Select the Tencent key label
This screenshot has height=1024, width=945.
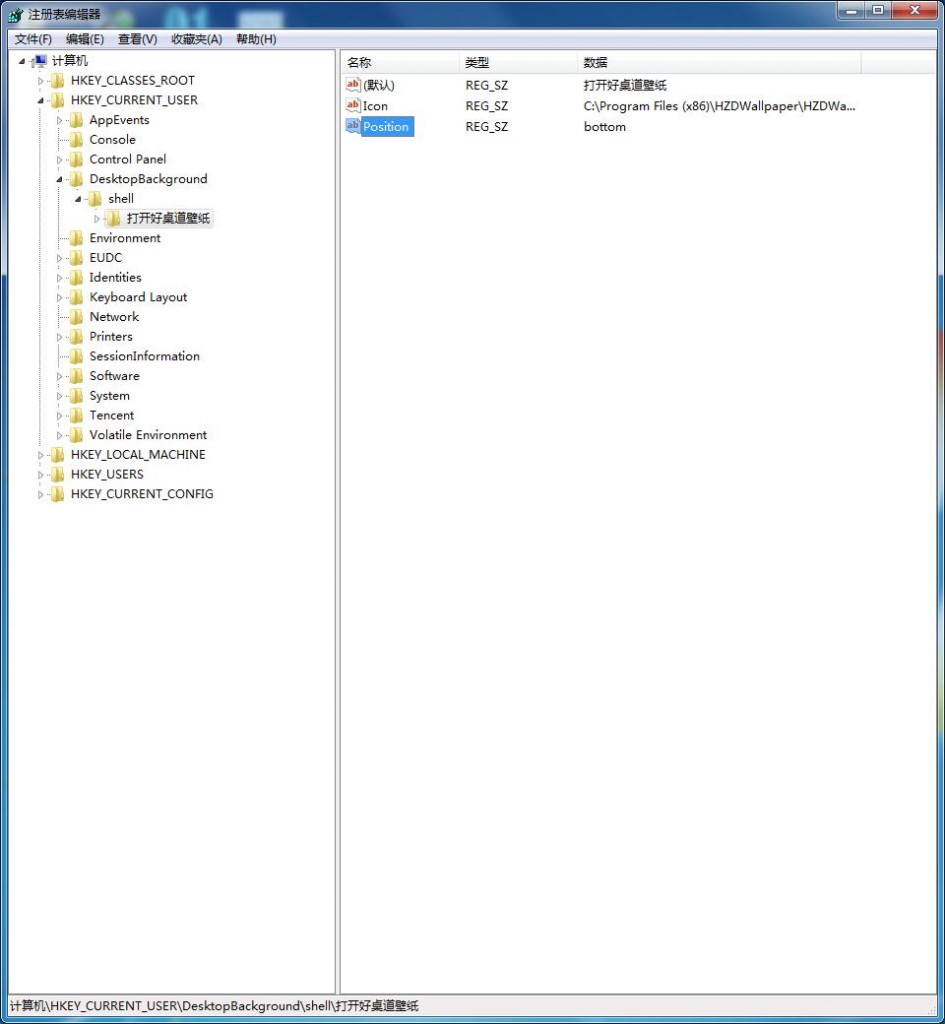pyautogui.click(x=112, y=415)
